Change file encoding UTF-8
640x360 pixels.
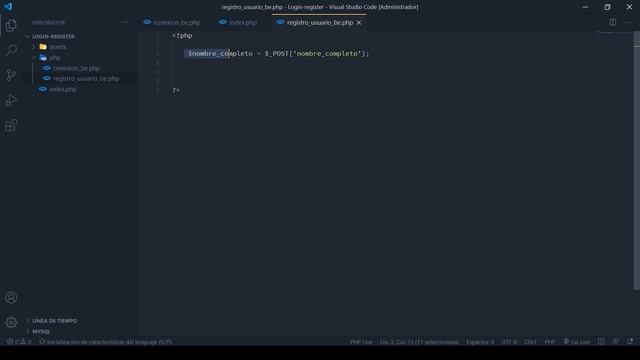click(x=509, y=342)
